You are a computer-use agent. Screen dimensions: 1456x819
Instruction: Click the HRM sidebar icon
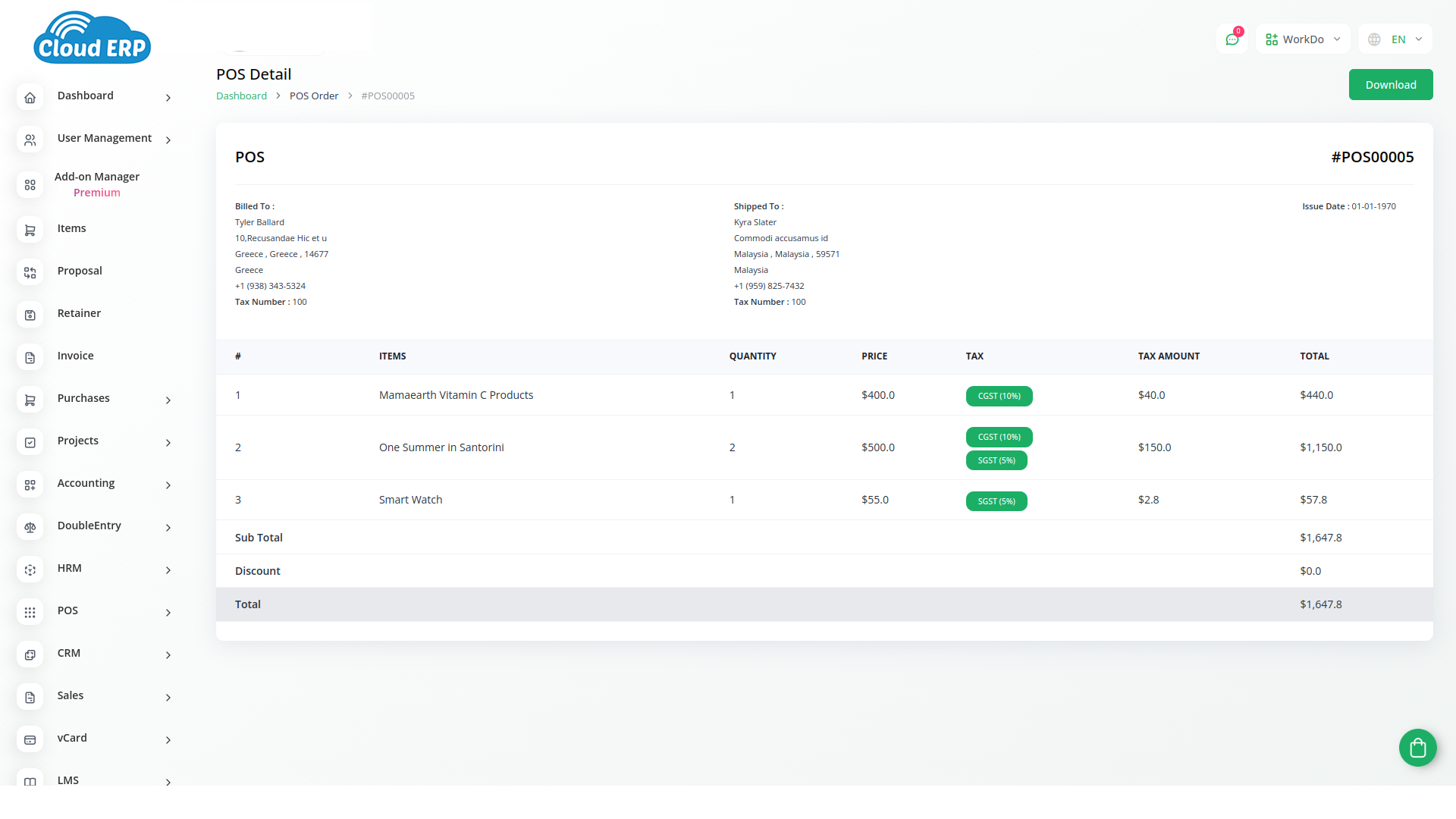(x=30, y=570)
